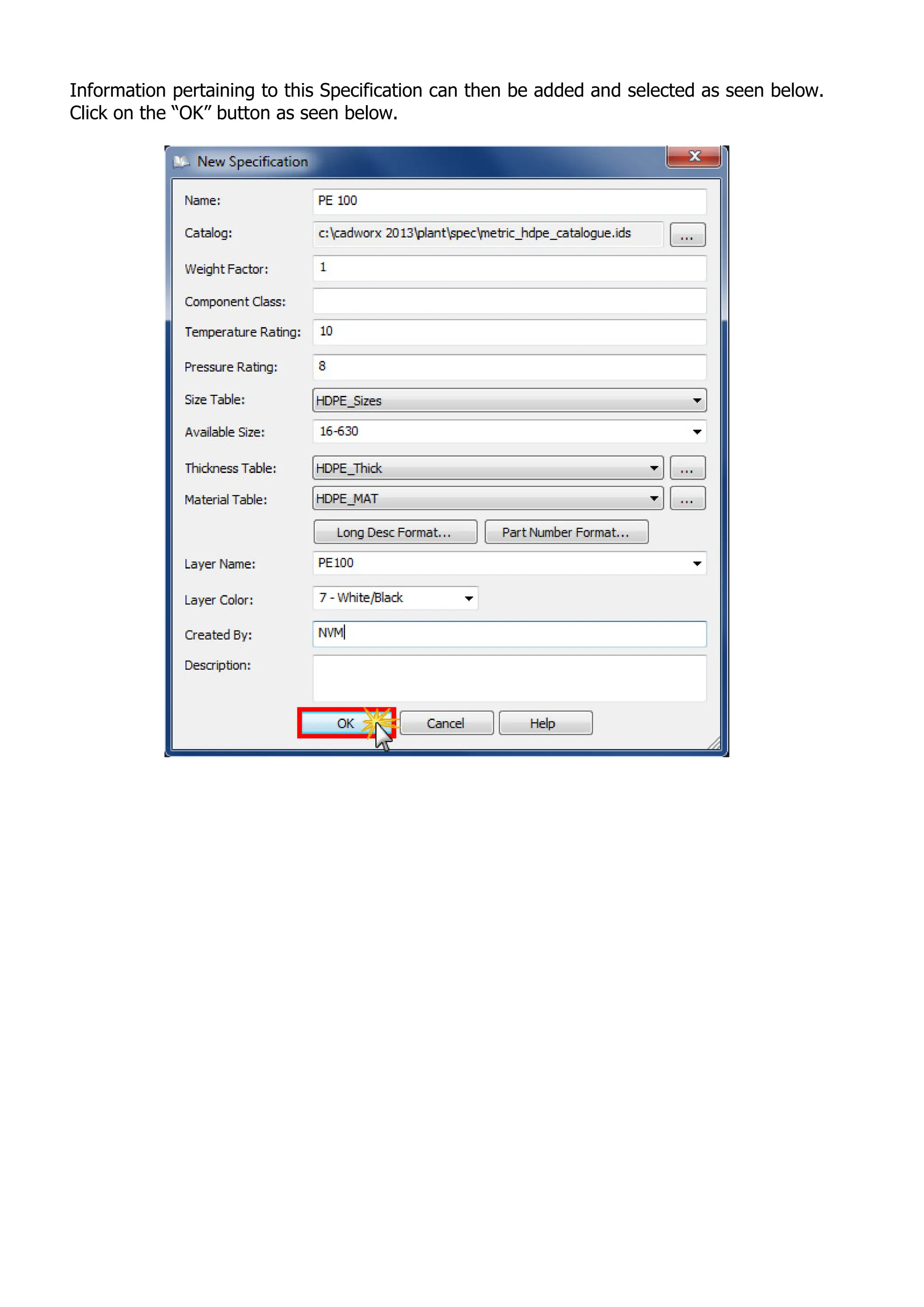Click the OK button
Viewport: 924px width, 1307px height.
click(x=345, y=723)
